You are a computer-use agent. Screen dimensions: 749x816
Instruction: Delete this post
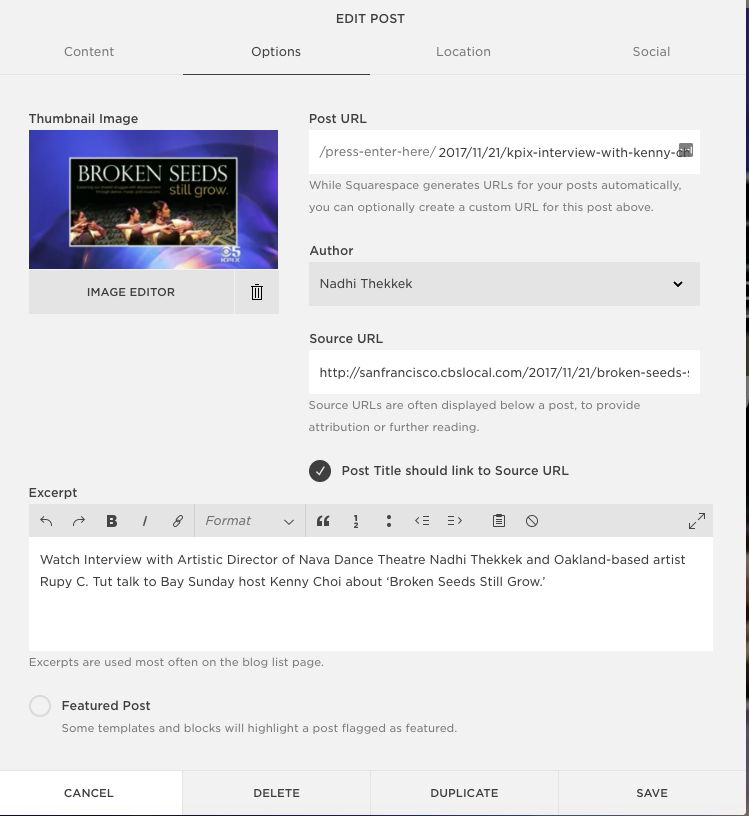[276, 793]
